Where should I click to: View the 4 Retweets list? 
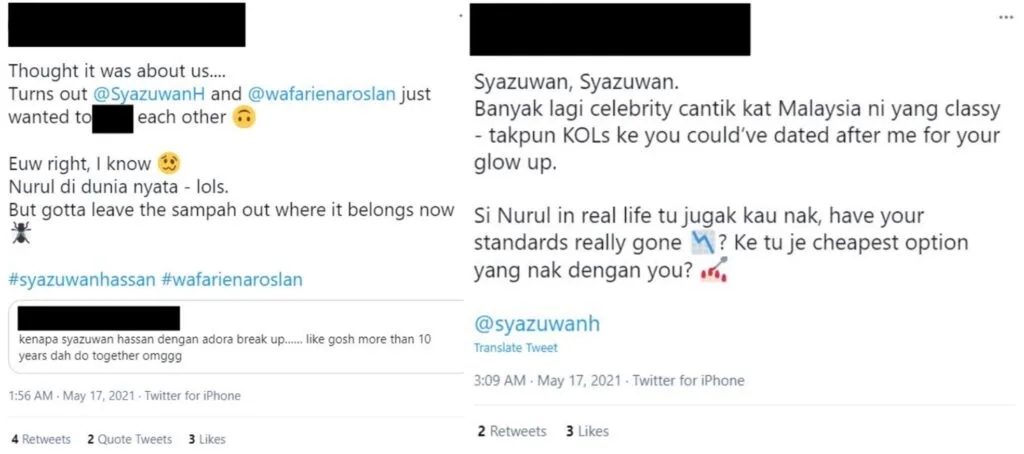[x=40, y=439]
